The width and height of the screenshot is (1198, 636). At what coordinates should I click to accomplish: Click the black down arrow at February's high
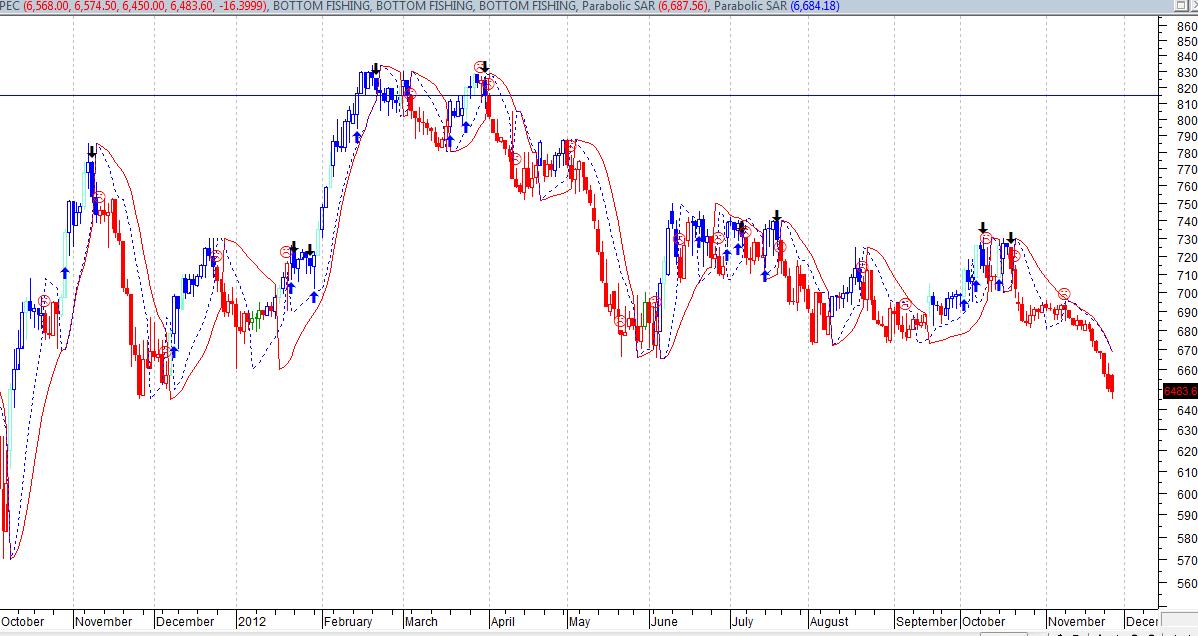(x=375, y=69)
